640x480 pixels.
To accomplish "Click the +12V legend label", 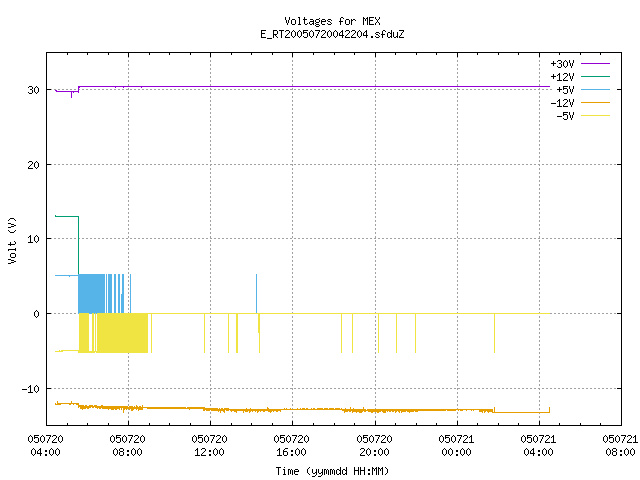I will (562, 77).
